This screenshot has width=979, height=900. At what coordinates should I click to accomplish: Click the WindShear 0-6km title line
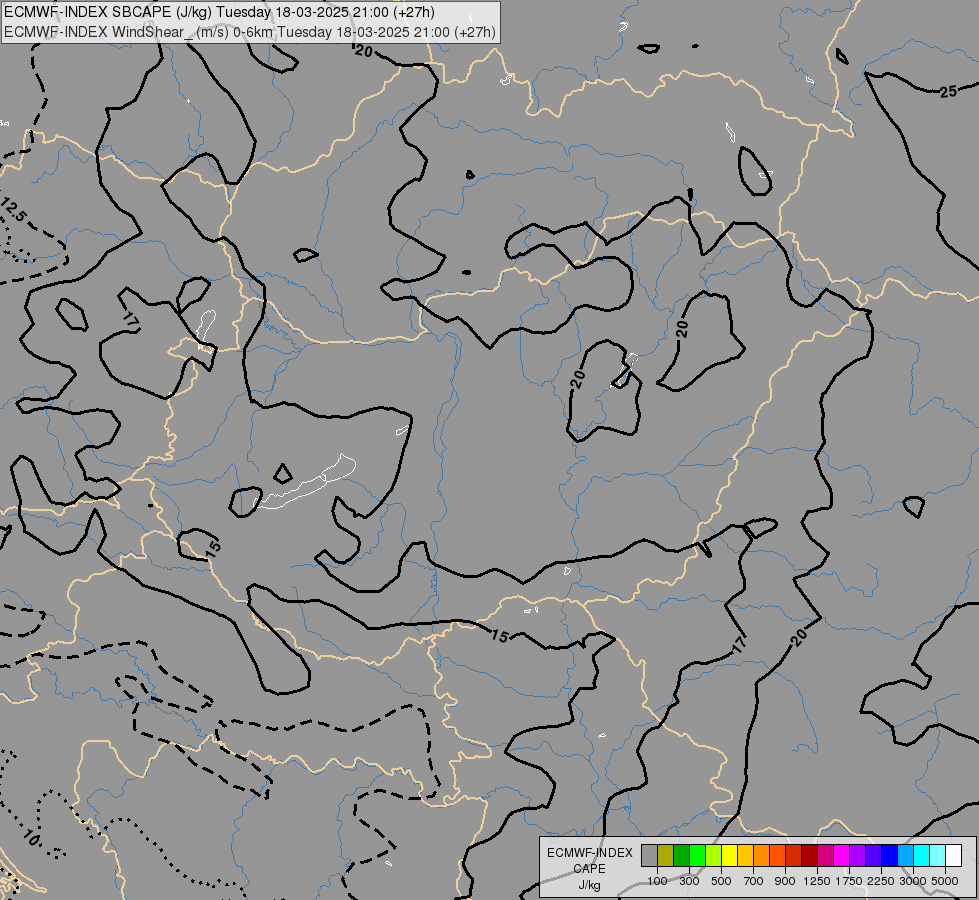[250, 32]
